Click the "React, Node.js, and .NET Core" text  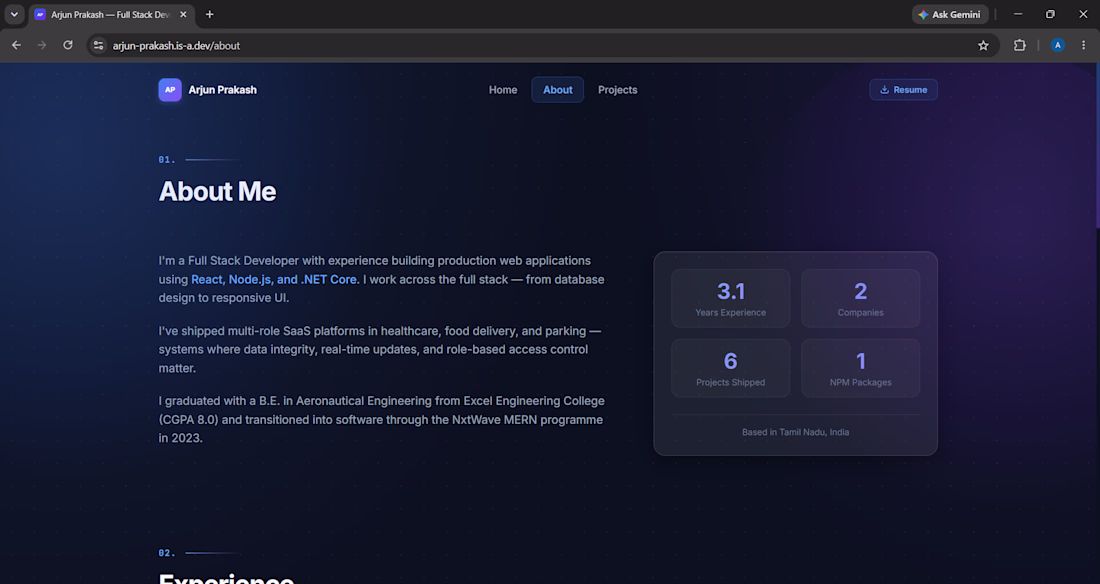(274, 279)
